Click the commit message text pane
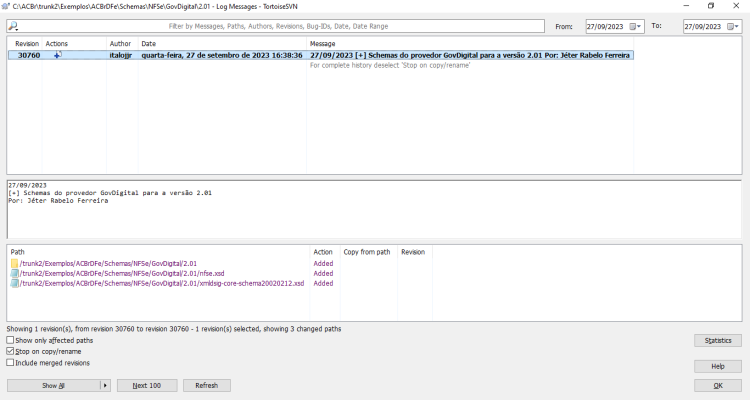Screen dimensions: 750x400 (374, 210)
